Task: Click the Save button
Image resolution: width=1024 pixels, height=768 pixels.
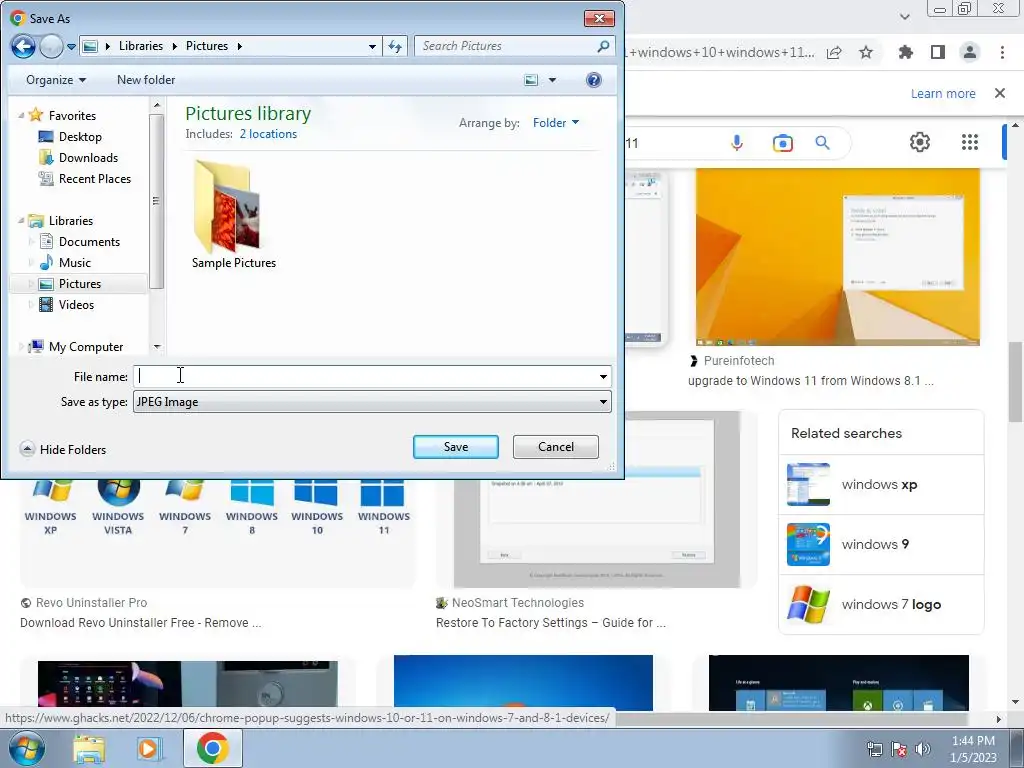Action: [456, 447]
